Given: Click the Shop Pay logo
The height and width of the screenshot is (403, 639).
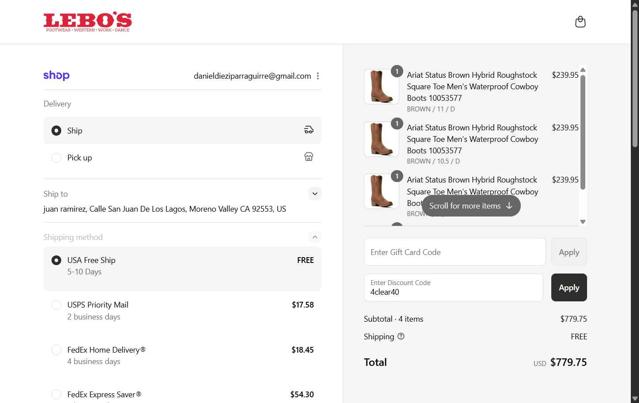Looking at the screenshot, I should 56,75.
